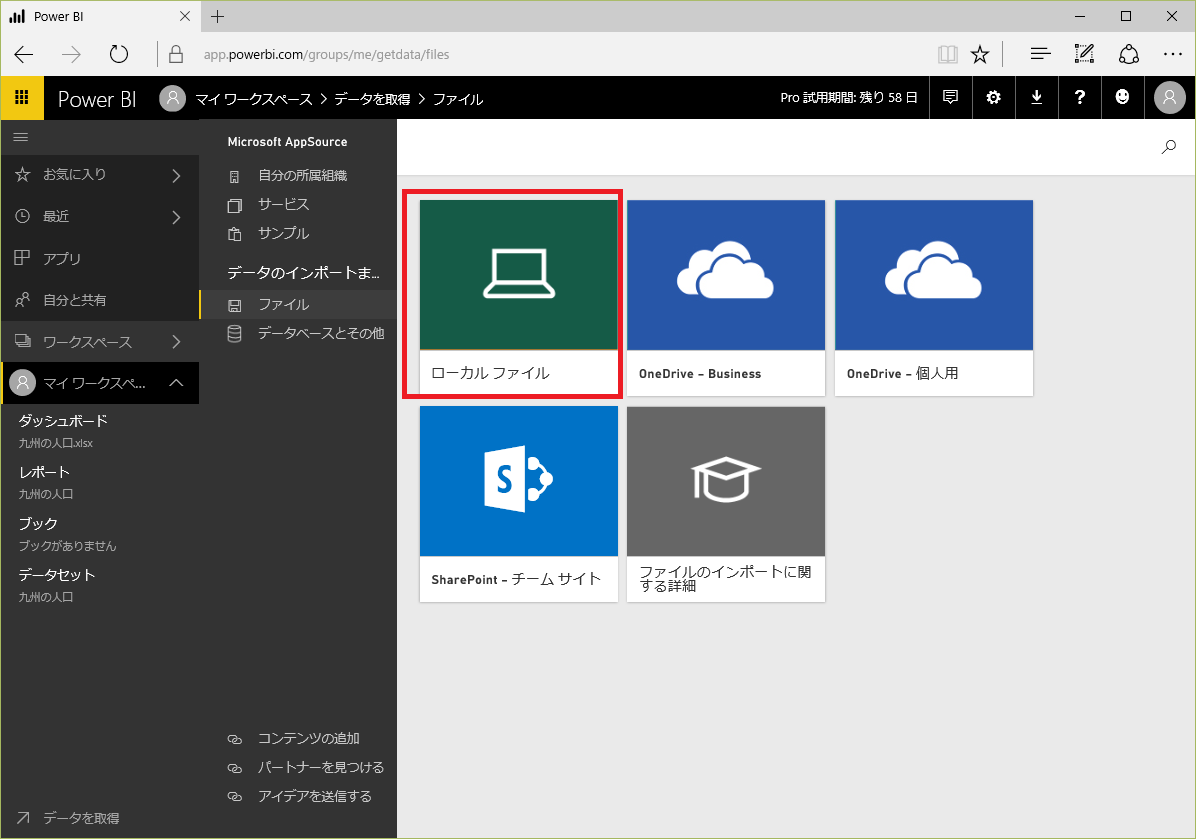Click the notifications icon in header
This screenshot has width=1196, height=839.
[x=950, y=98]
